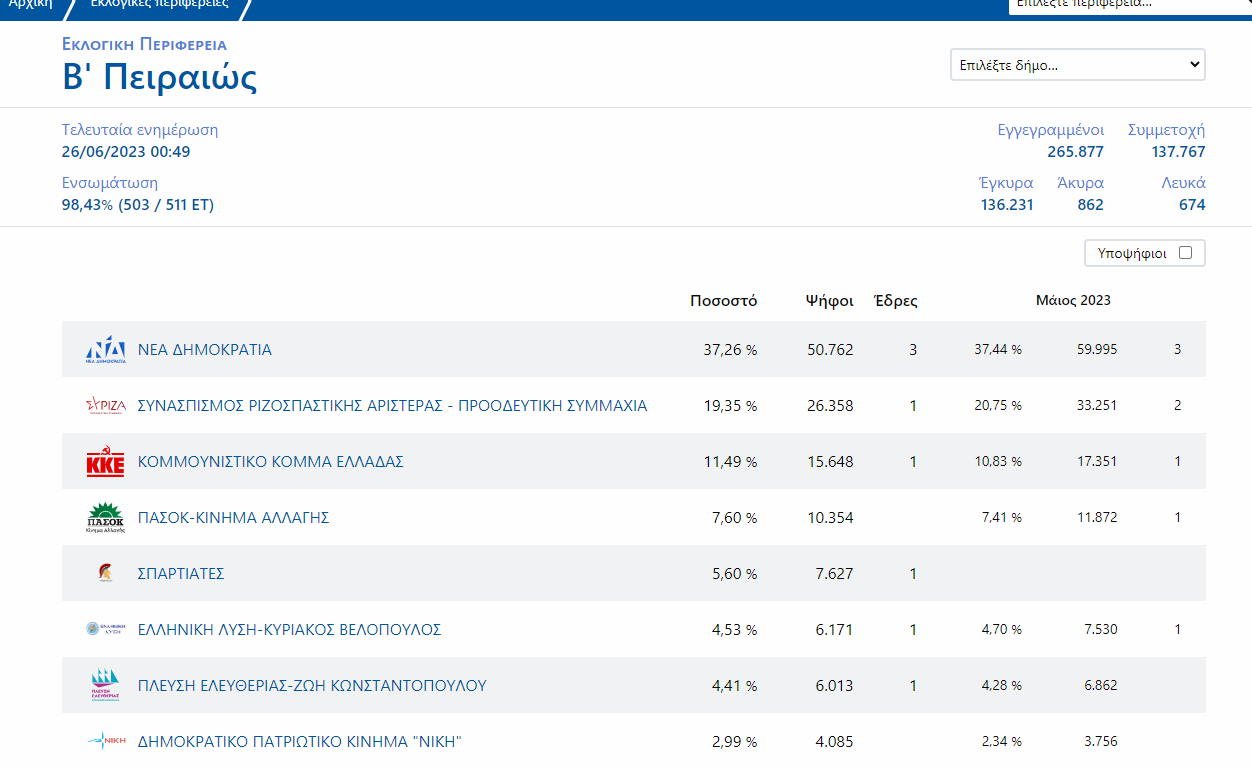Click the Υποψήφιοι button label
The image size is (1252, 767).
click(1132, 253)
